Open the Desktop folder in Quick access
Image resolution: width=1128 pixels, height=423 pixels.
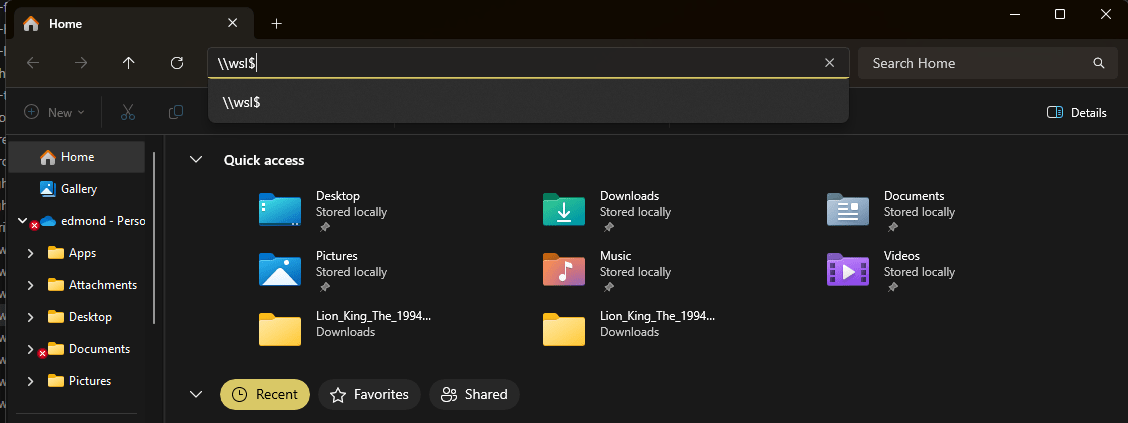coord(322,212)
